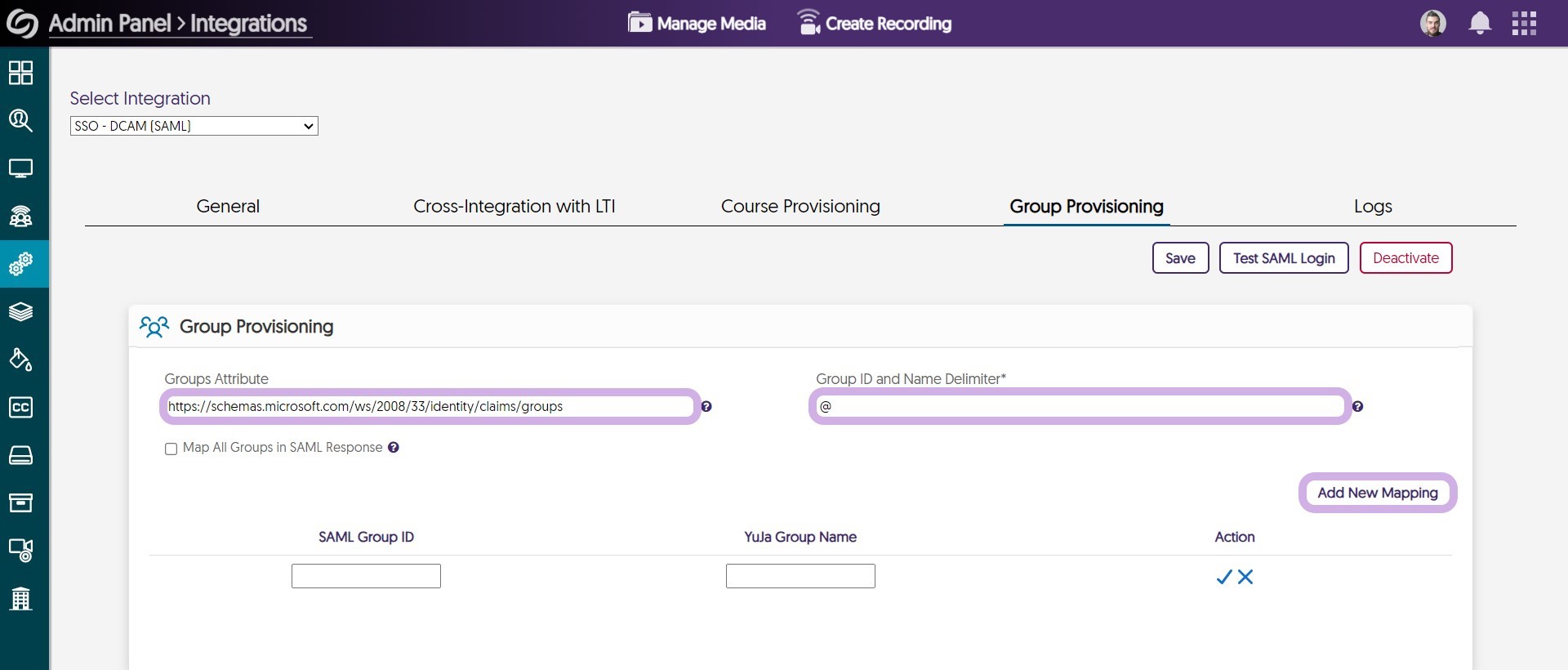Open the closed captions CC sidebar icon
The width and height of the screenshot is (1568, 670).
[x=20, y=407]
